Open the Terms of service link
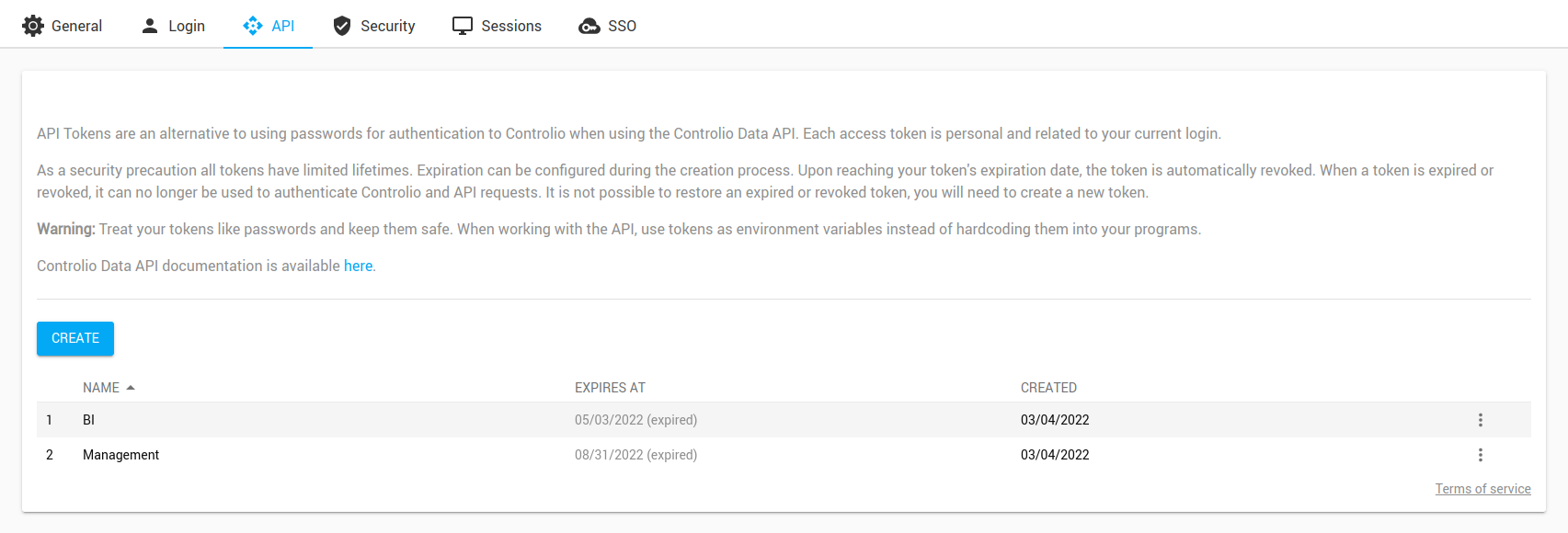The width and height of the screenshot is (1568, 533). pos(1482,489)
